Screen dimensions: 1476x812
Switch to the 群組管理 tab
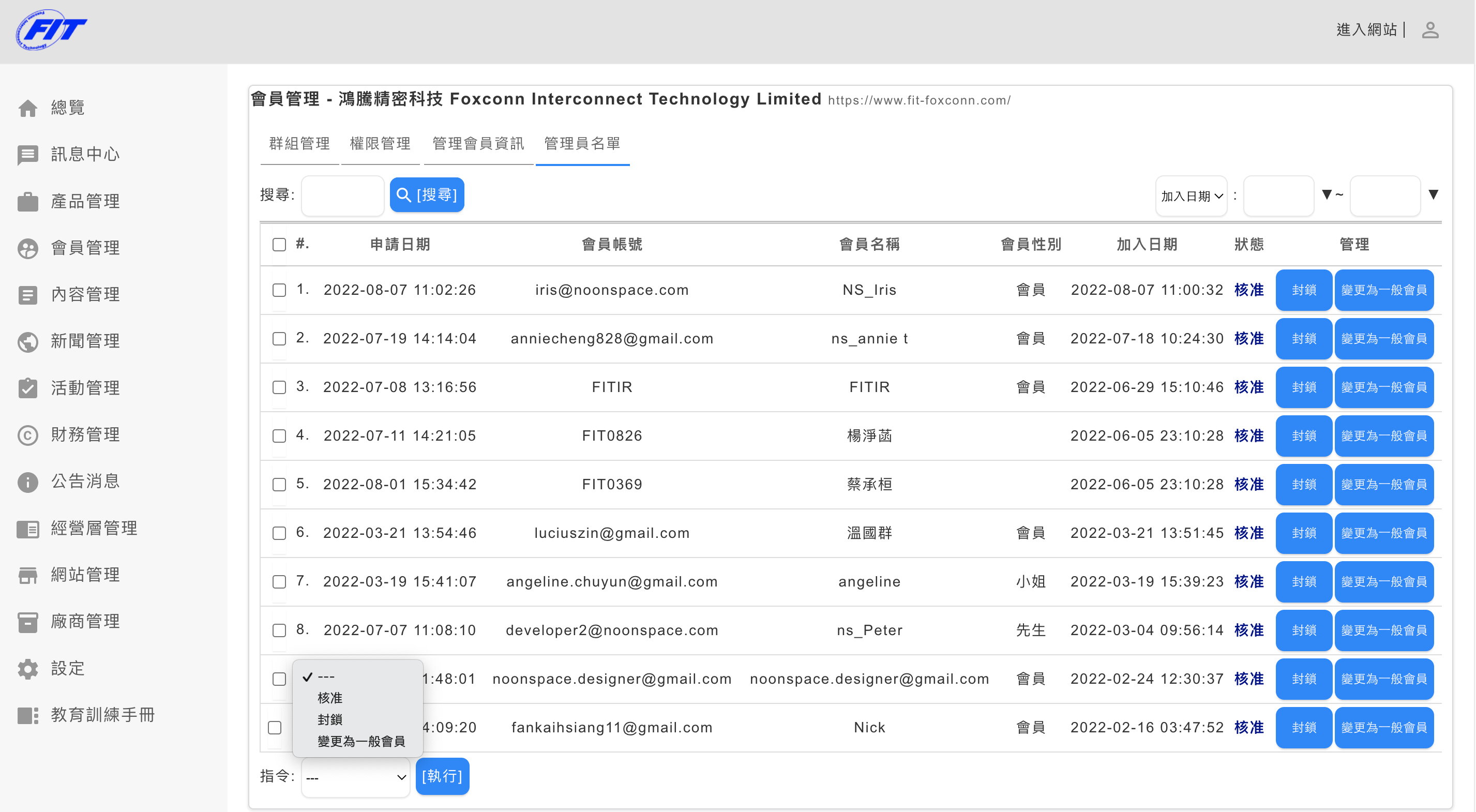[299, 144]
